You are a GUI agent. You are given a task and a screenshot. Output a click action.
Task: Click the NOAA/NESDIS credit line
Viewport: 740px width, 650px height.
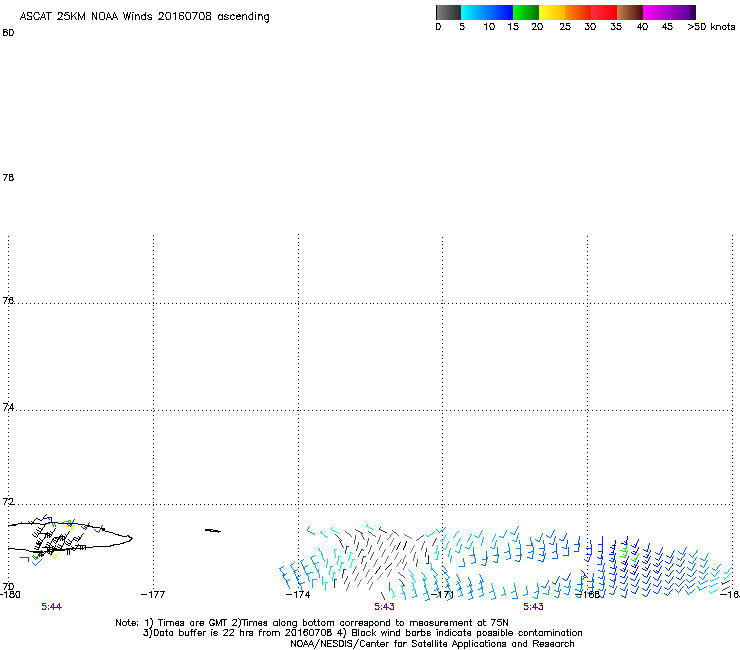coord(432,644)
